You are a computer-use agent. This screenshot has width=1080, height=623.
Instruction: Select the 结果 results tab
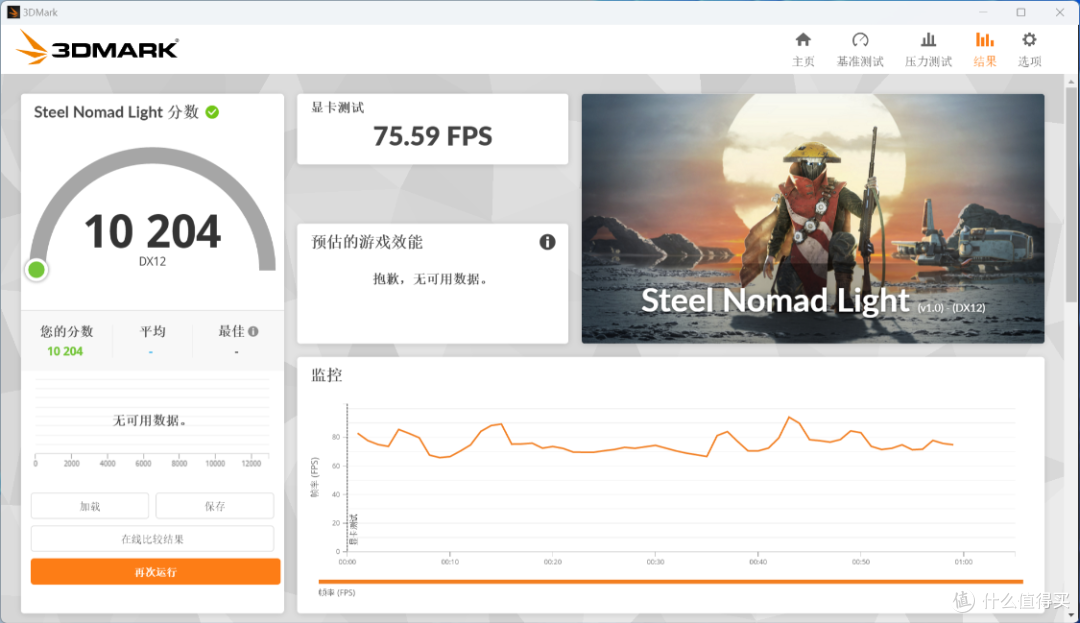pos(984,50)
